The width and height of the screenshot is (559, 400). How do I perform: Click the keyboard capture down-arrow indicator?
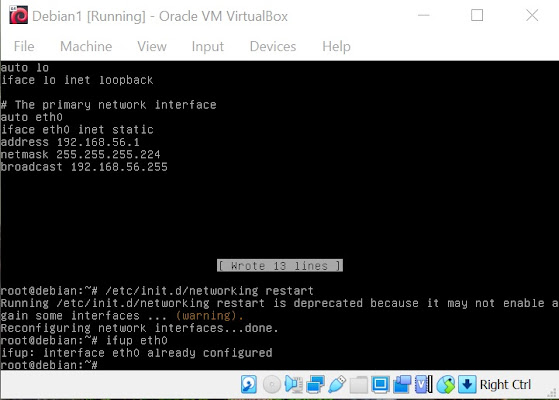tap(467, 385)
